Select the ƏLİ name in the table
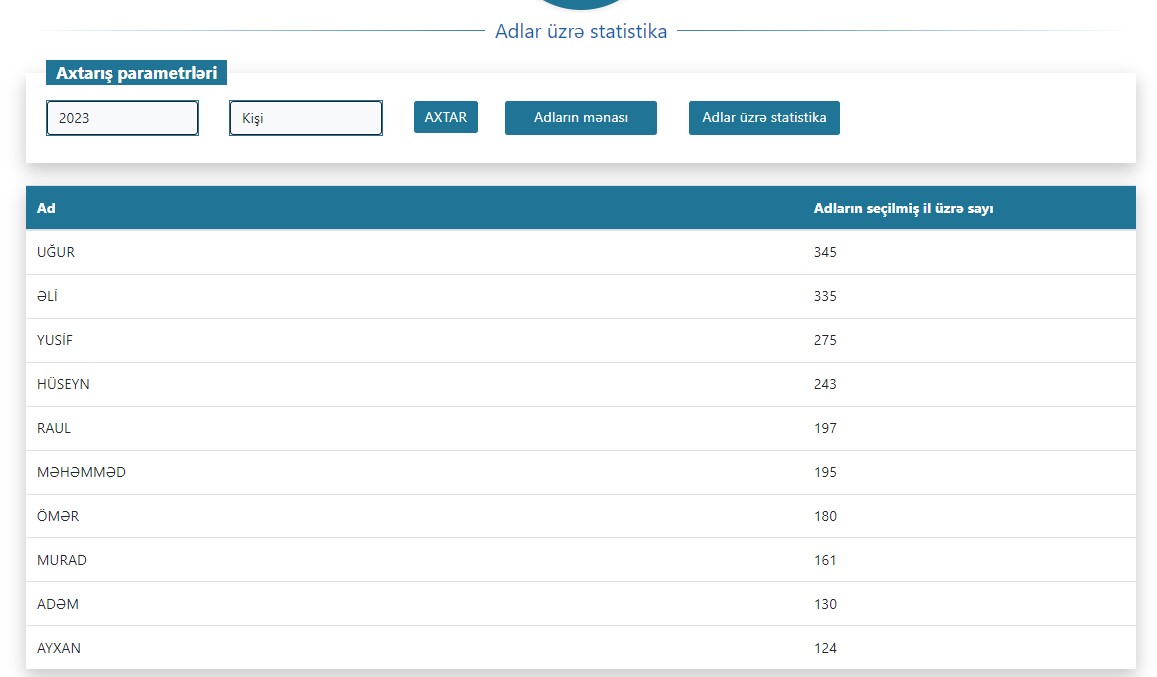 pos(49,296)
